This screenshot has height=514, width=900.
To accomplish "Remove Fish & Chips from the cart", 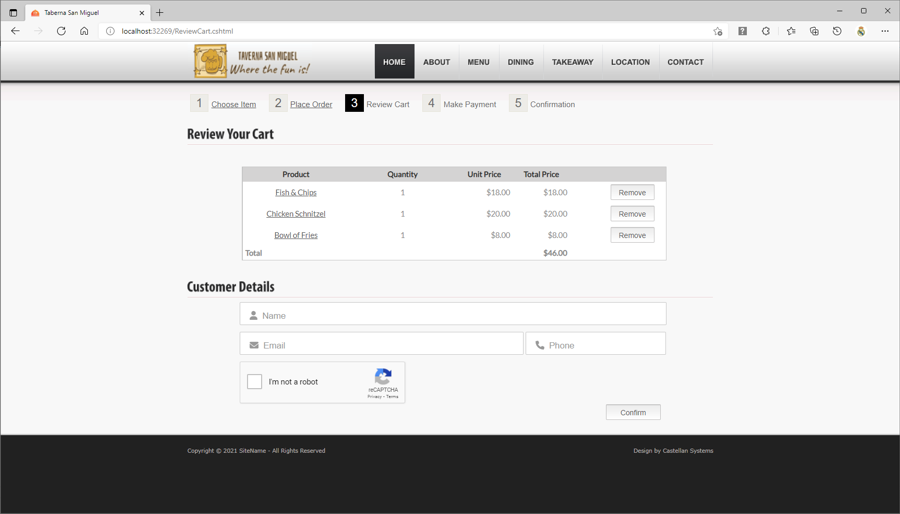I will [x=632, y=193].
